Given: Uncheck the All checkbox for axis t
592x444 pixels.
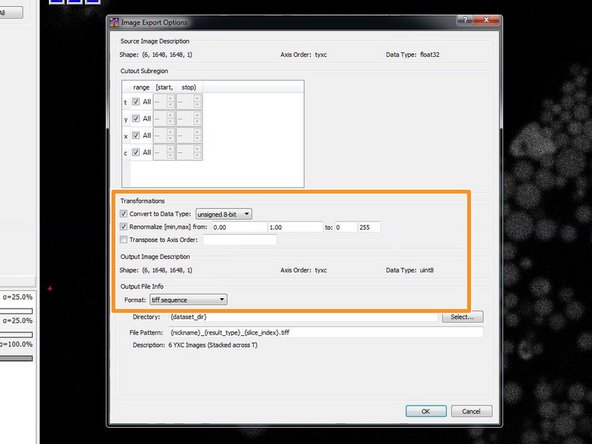Looking at the screenshot, I should [136, 102].
